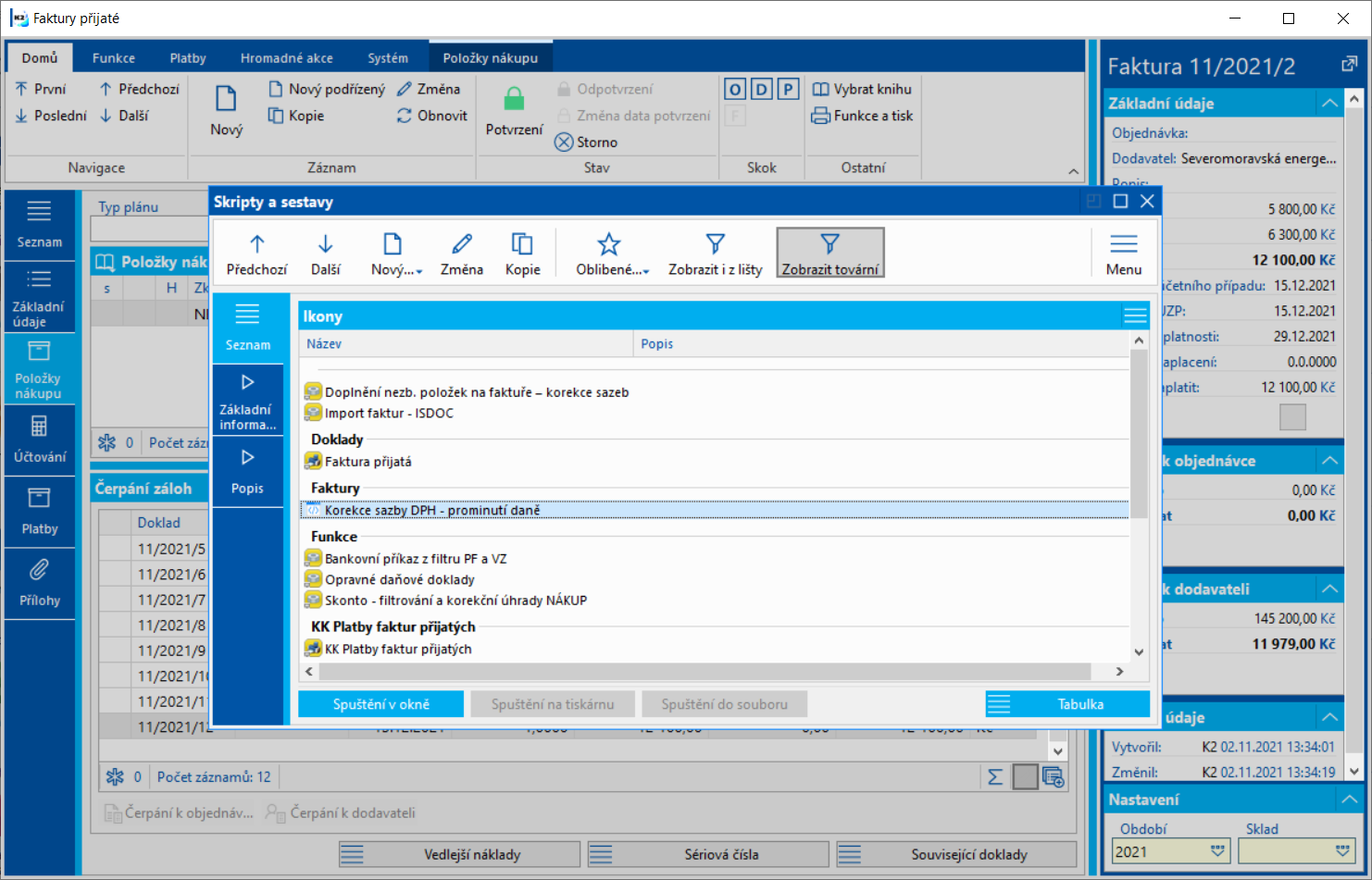Screen dimensions: 1372x880
Task: Open the Funkce ribbon tab
Action: click(114, 57)
